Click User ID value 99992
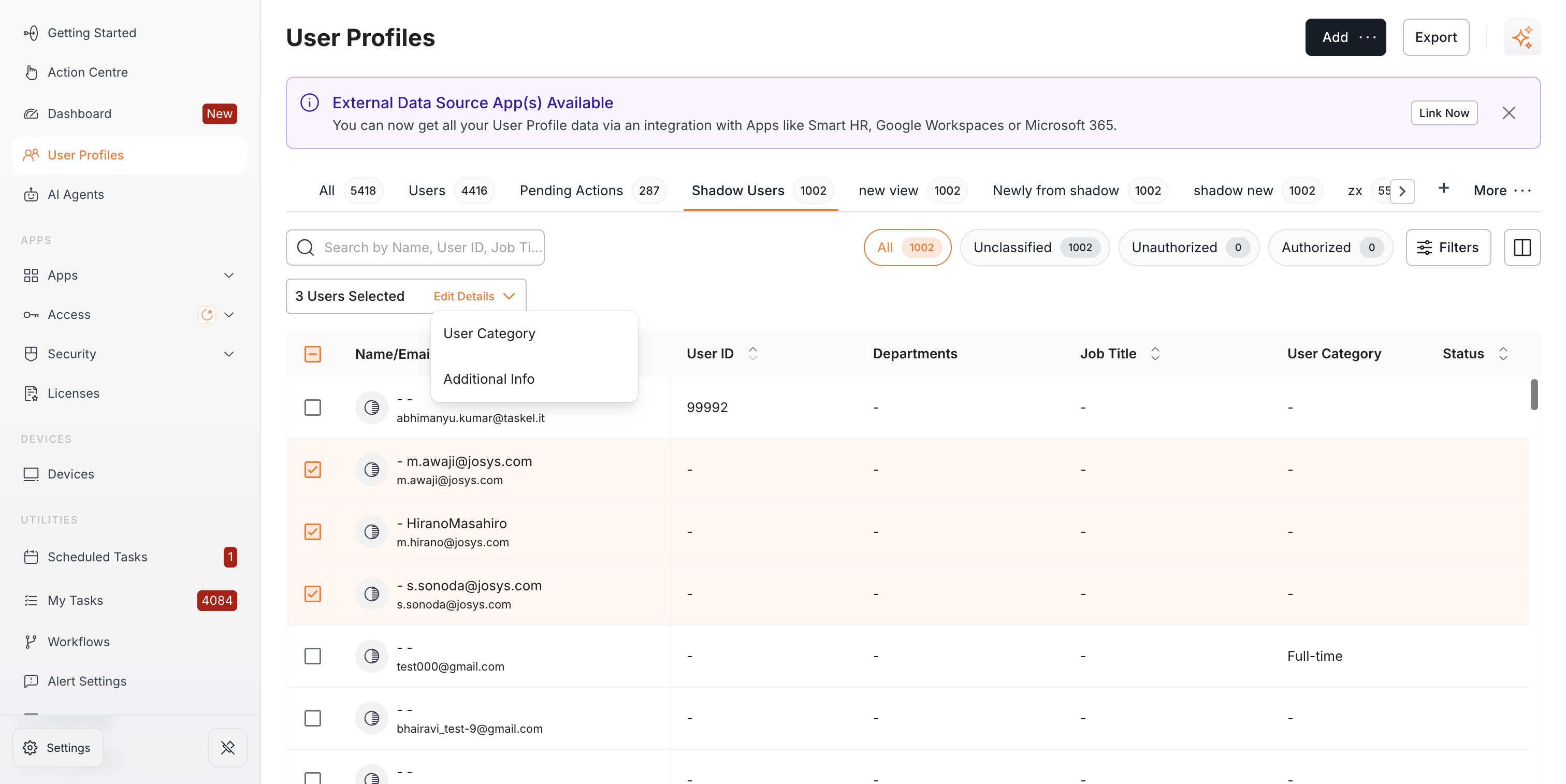1566x784 pixels. (707, 407)
